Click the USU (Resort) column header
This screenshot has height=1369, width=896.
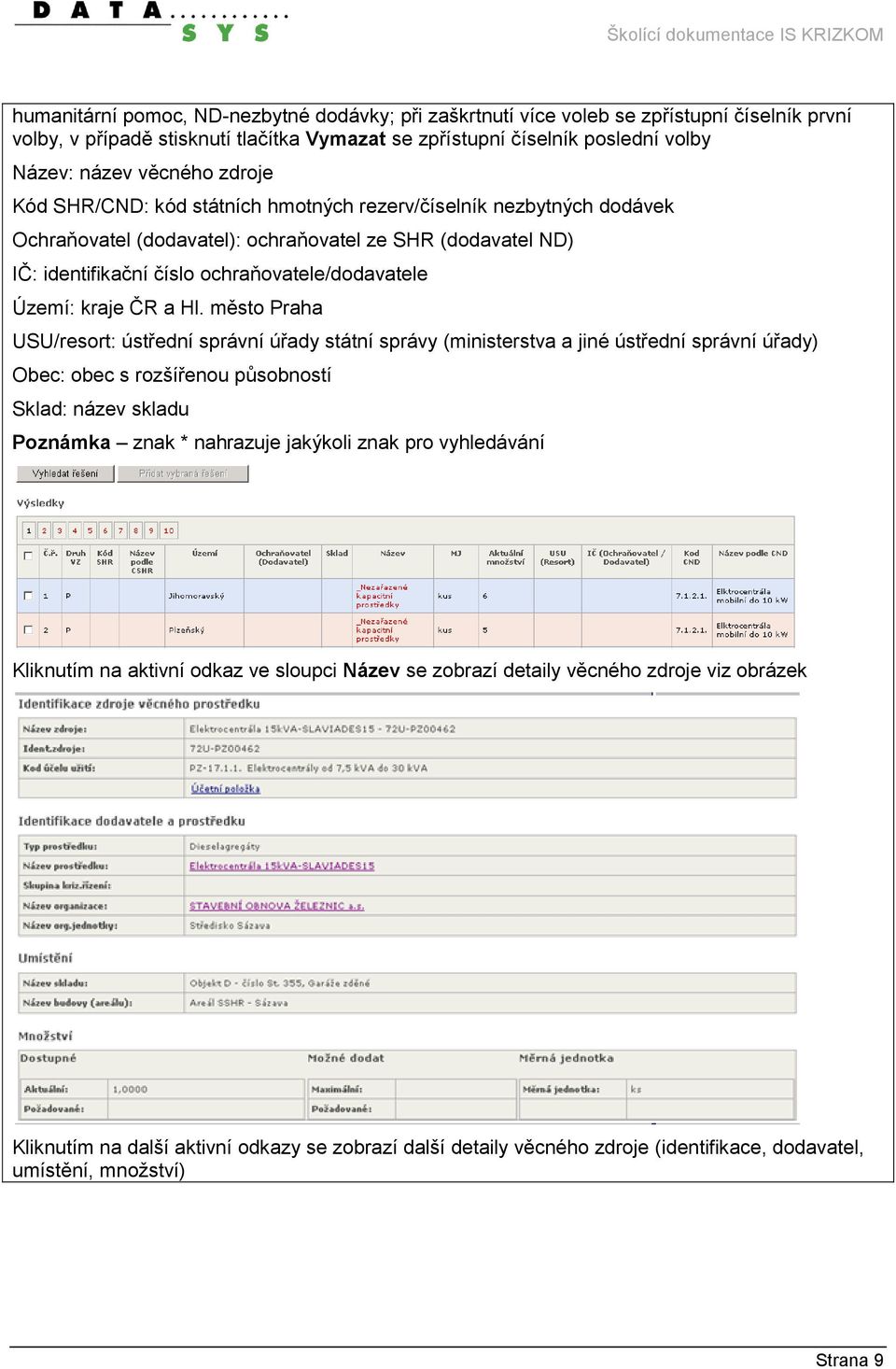tap(557, 557)
